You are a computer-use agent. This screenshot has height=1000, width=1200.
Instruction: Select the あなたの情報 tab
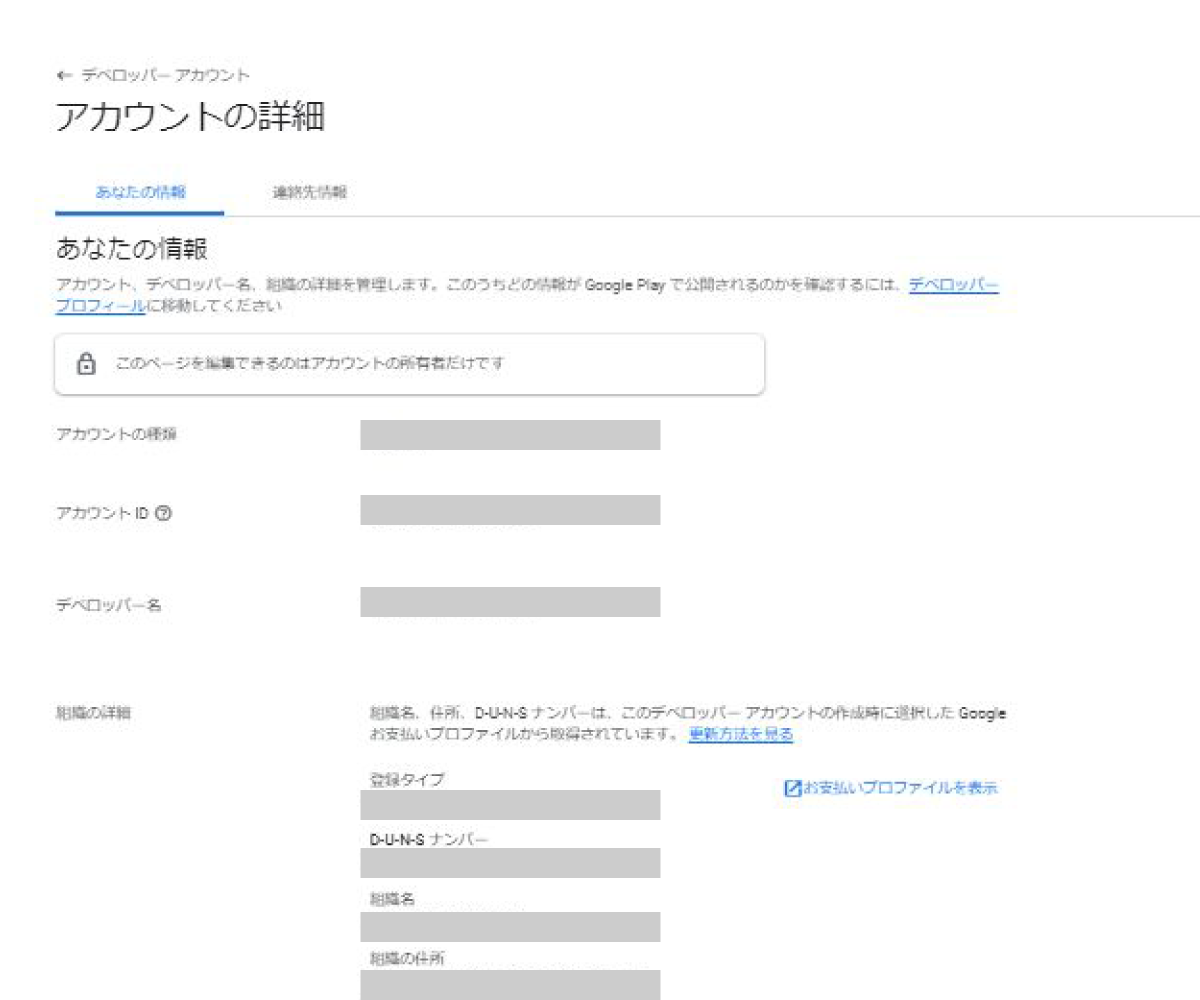[x=140, y=193]
